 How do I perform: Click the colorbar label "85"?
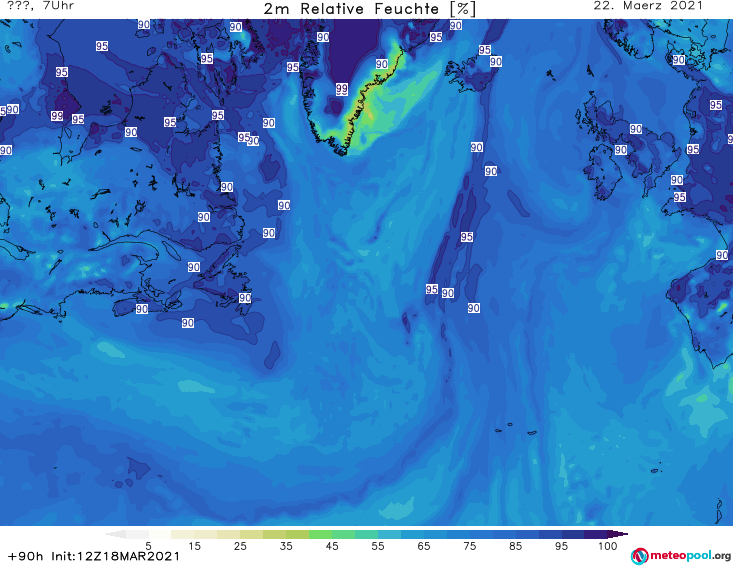(x=516, y=546)
